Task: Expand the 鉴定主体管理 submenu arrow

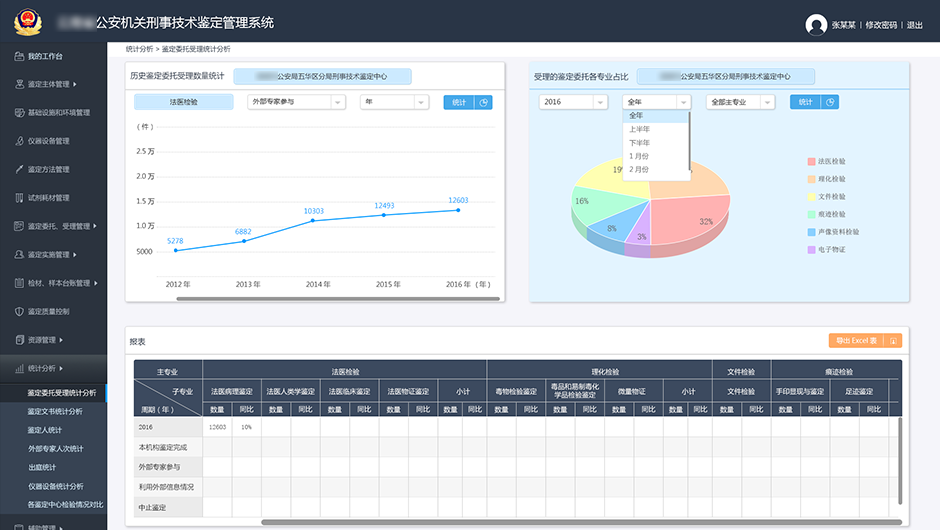Action: [75, 85]
